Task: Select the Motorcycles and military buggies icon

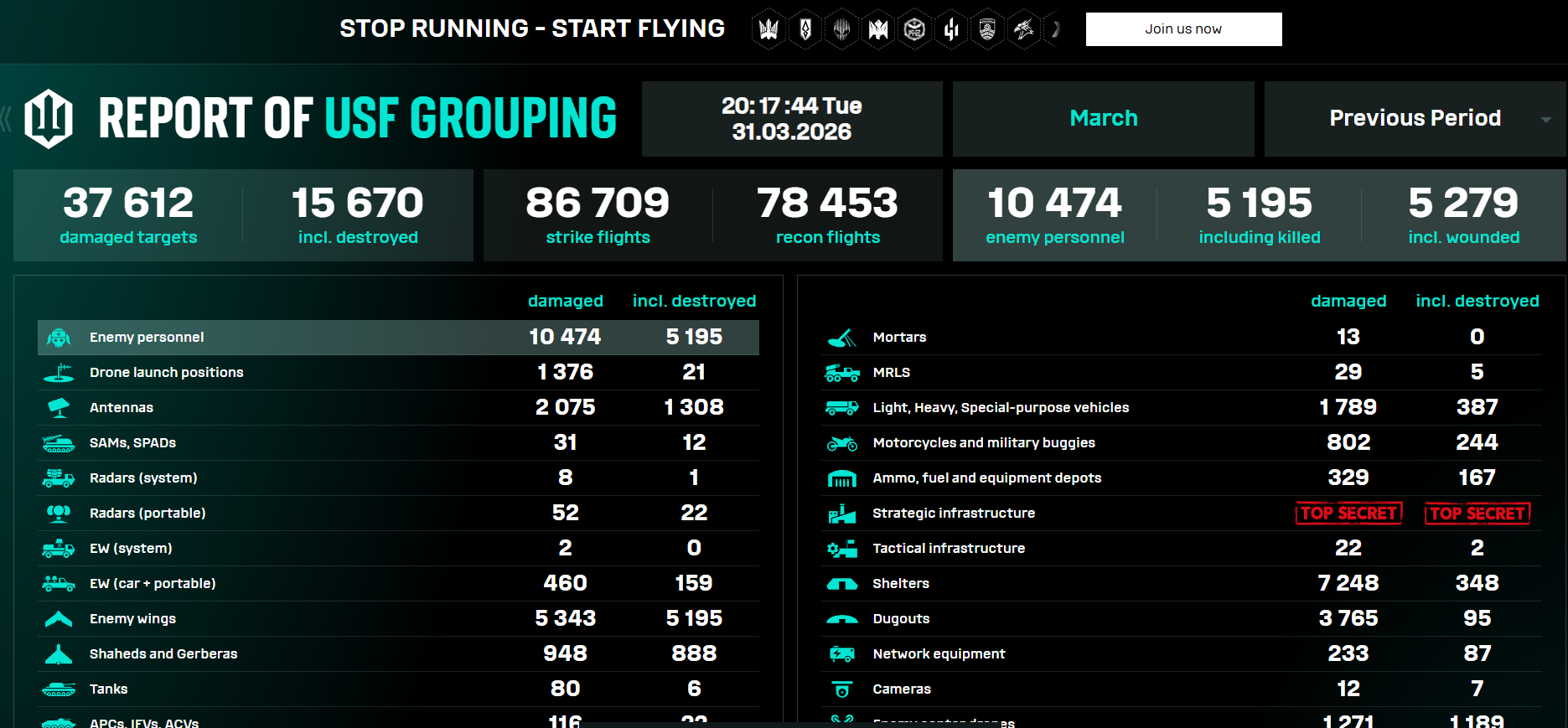Action: pyautogui.click(x=842, y=443)
